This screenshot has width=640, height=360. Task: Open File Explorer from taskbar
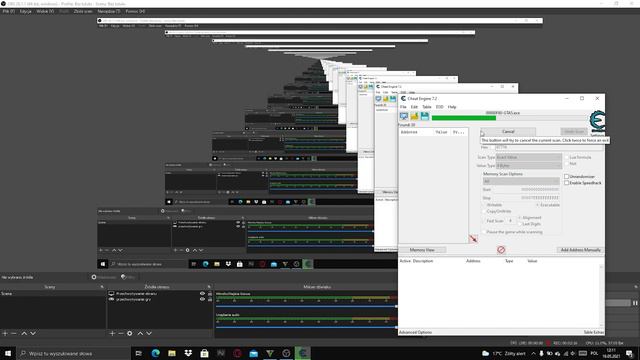tap(172, 353)
